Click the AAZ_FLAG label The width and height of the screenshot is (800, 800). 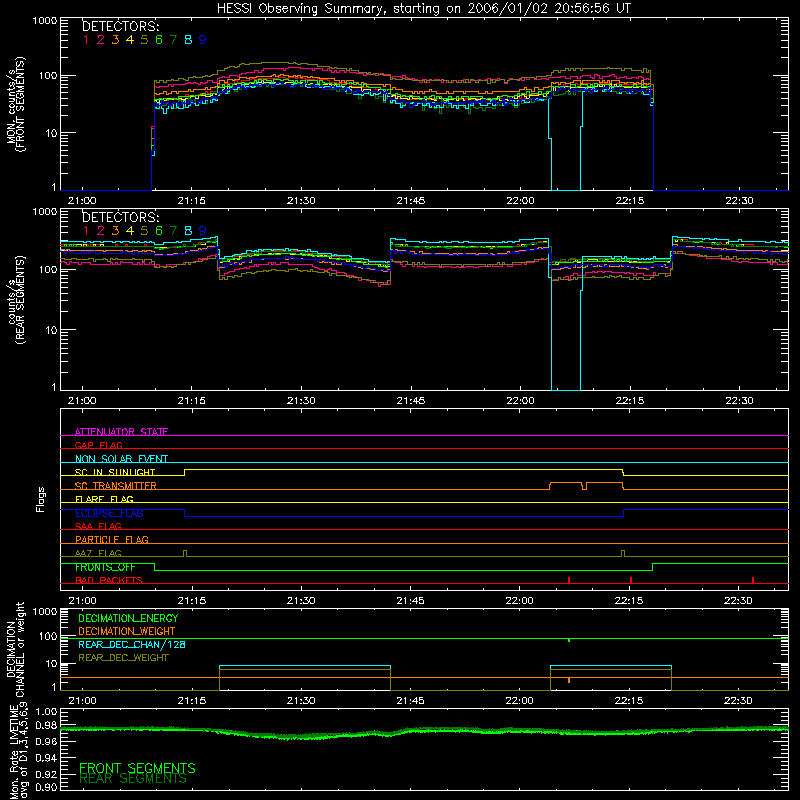click(98, 553)
